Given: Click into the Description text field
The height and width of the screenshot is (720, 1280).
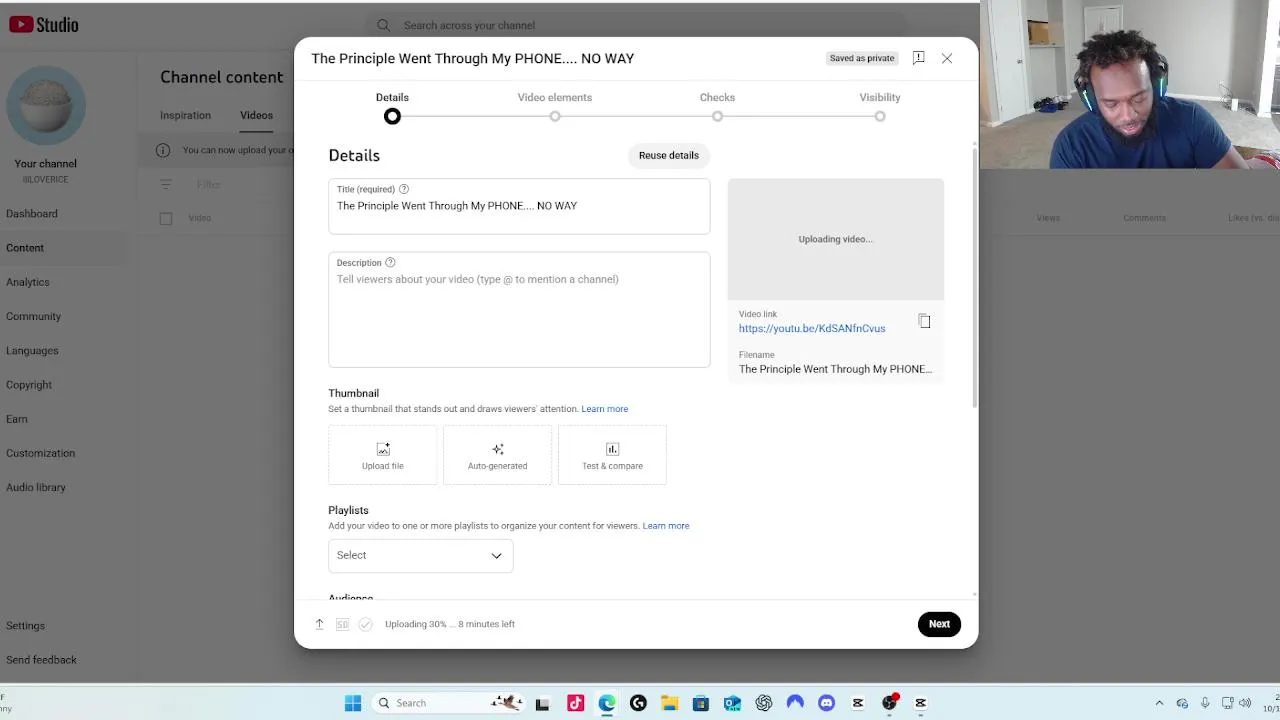Looking at the screenshot, I should click(519, 310).
